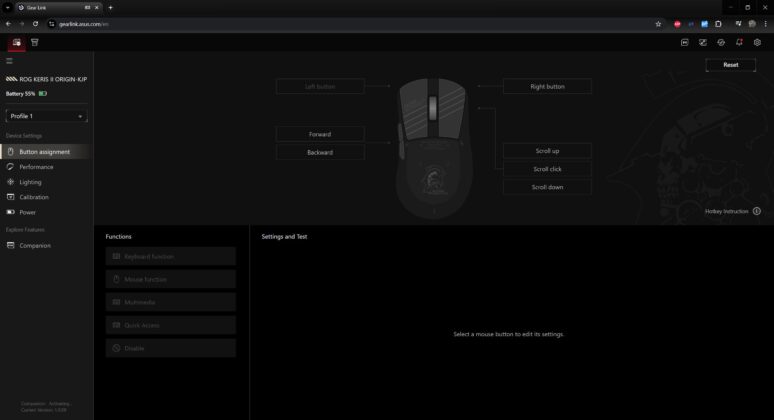The image size is (774, 420).
Task: Reload the page in the browser
Action: pyautogui.click(x=36, y=24)
